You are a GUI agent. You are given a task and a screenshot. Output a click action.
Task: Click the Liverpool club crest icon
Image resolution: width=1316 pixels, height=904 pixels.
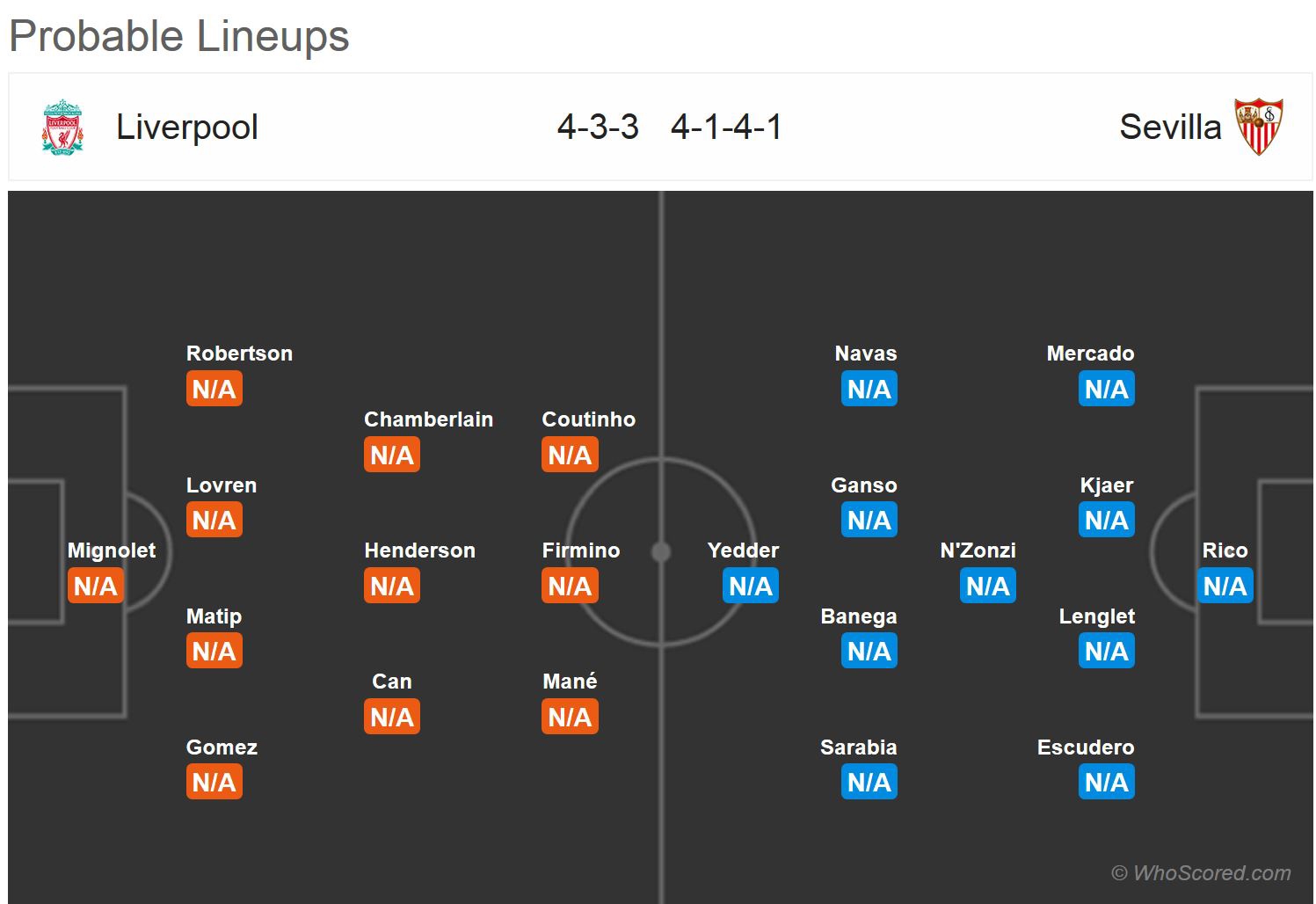click(x=62, y=128)
